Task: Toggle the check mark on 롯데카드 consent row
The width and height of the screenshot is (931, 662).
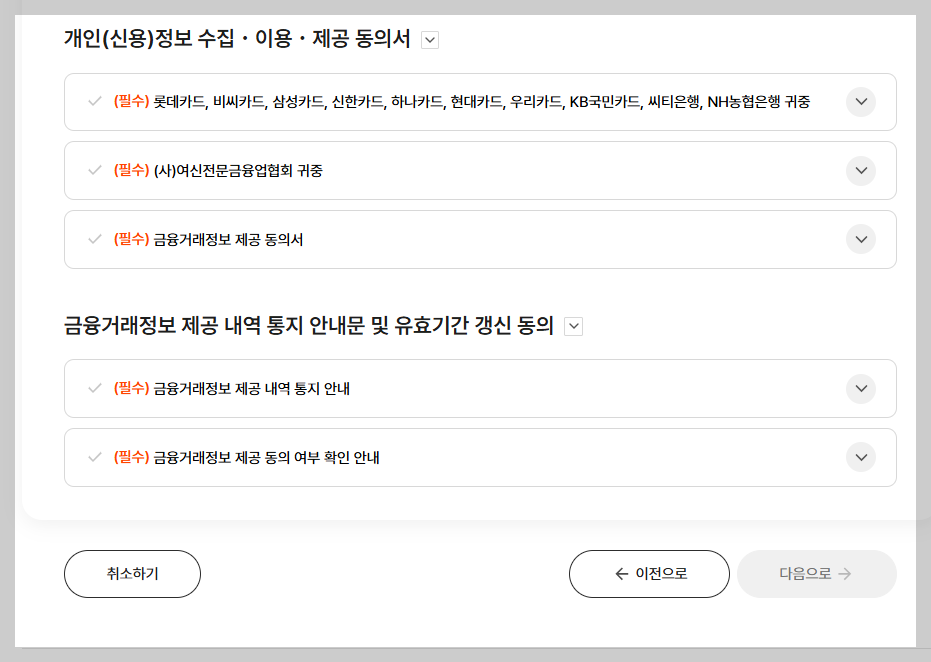Action: coord(93,102)
